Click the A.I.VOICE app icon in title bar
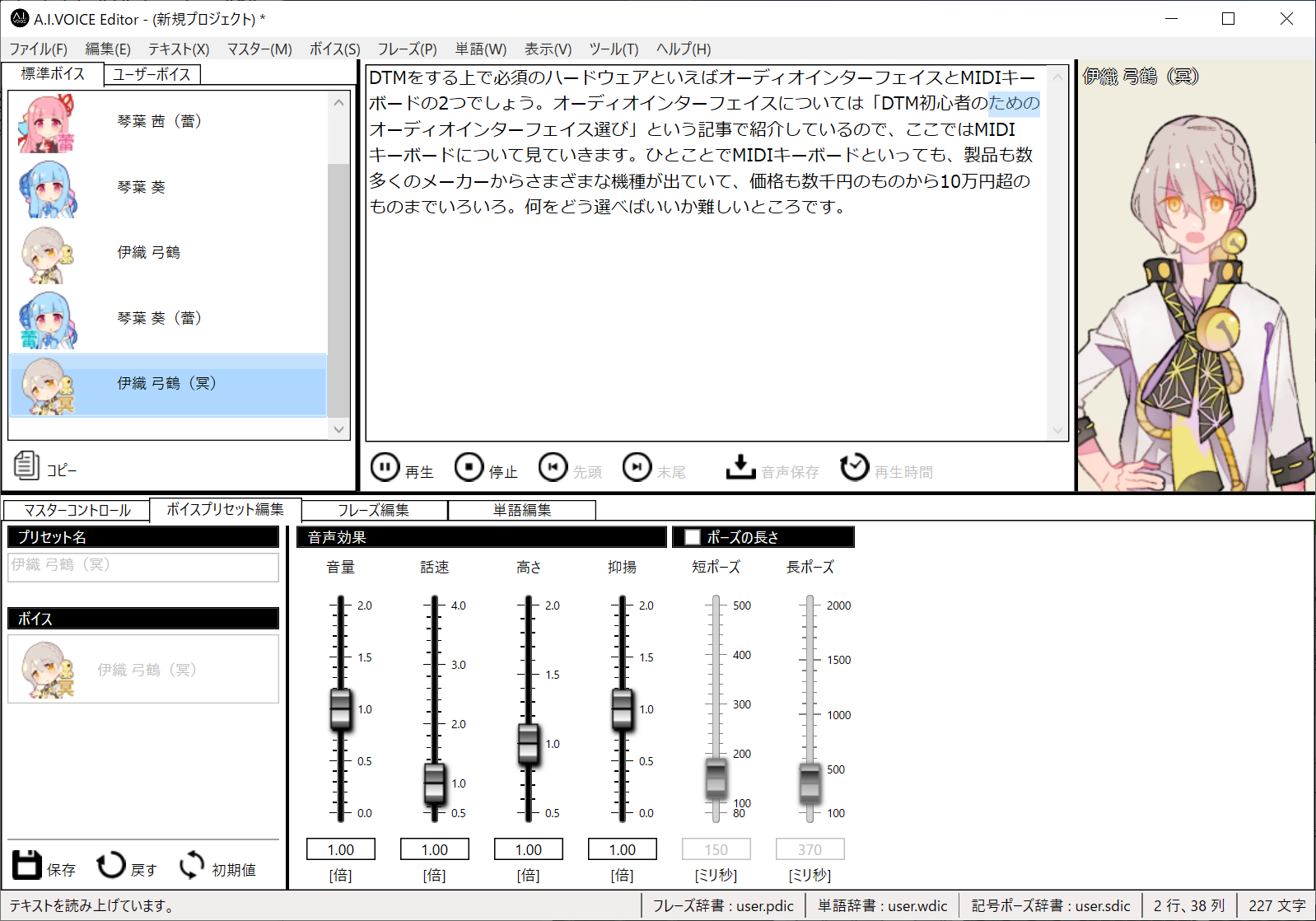 (x=19, y=18)
